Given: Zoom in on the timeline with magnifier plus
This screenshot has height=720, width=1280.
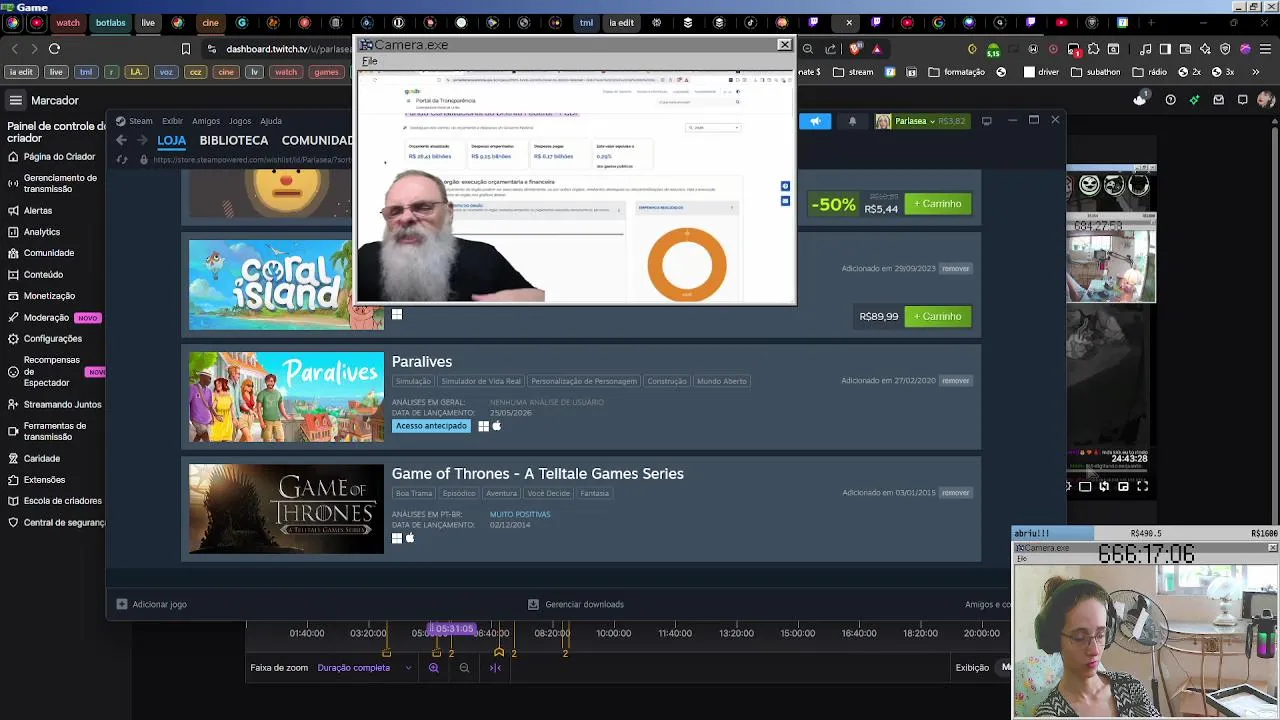Looking at the screenshot, I should coord(434,668).
